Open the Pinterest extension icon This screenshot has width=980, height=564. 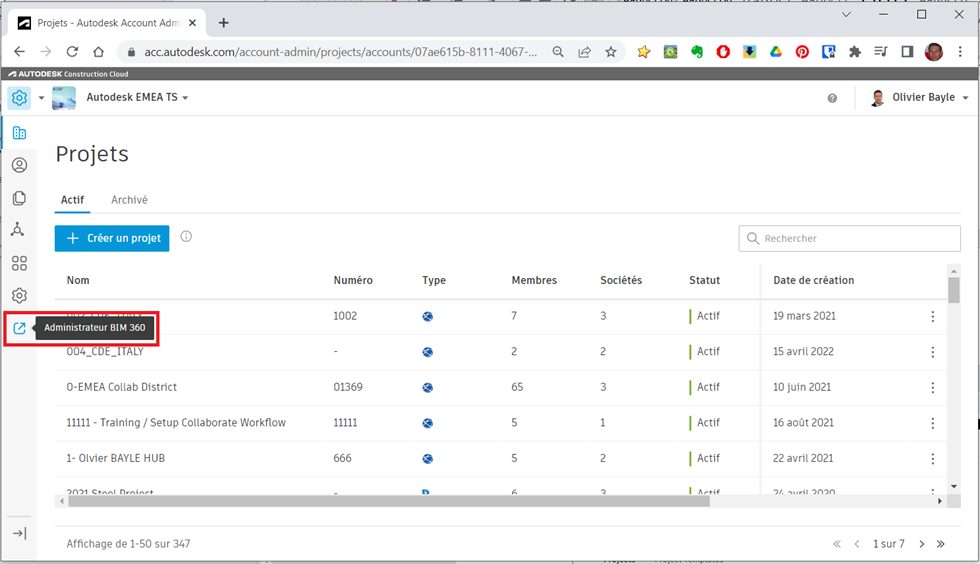(802, 52)
